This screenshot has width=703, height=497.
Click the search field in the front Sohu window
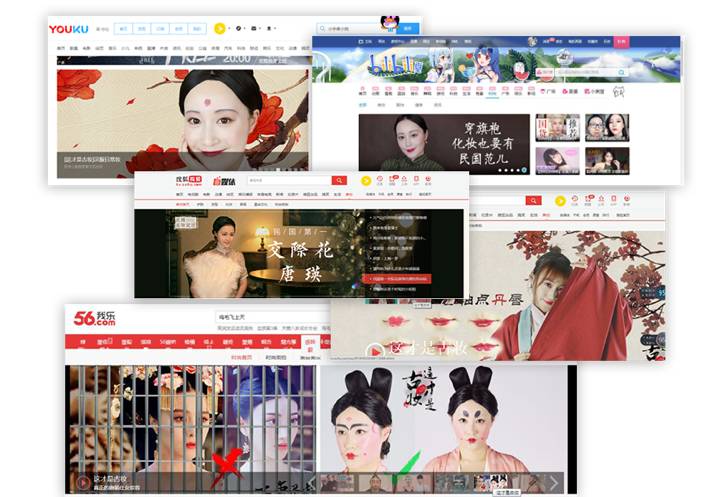pos(290,180)
